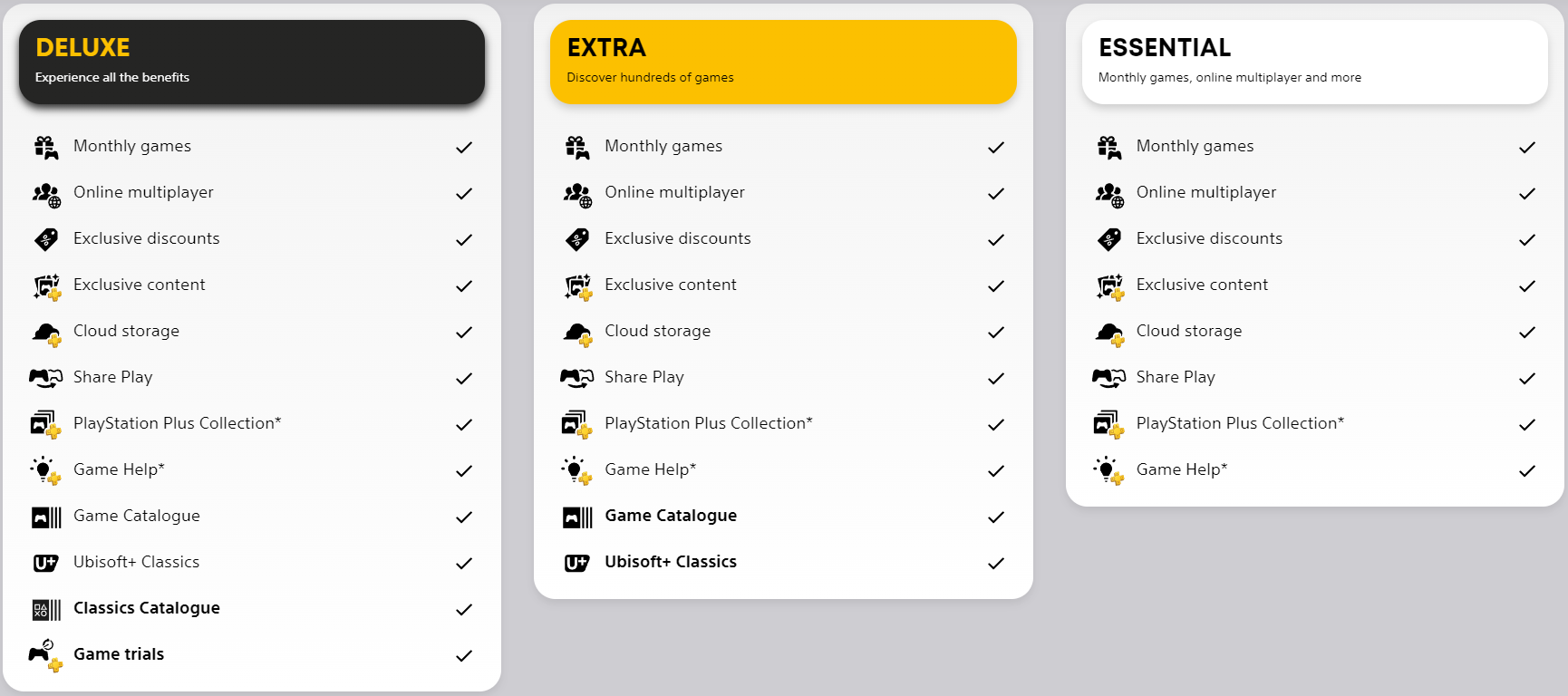The width and height of the screenshot is (1568, 696).
Task: Select the ESSENTIAL plan header card
Action: tap(1315, 62)
